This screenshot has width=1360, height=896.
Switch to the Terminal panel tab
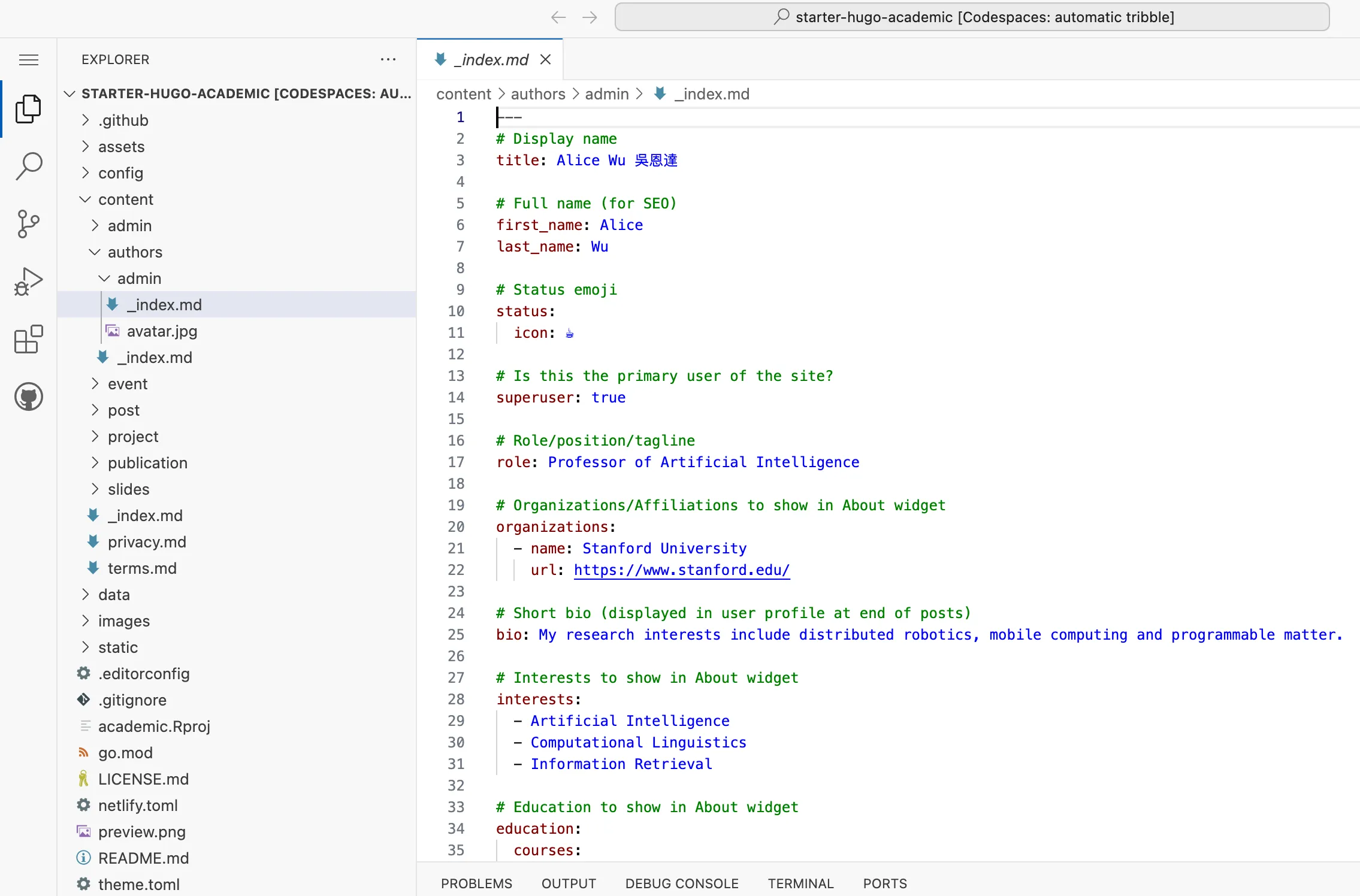click(800, 883)
